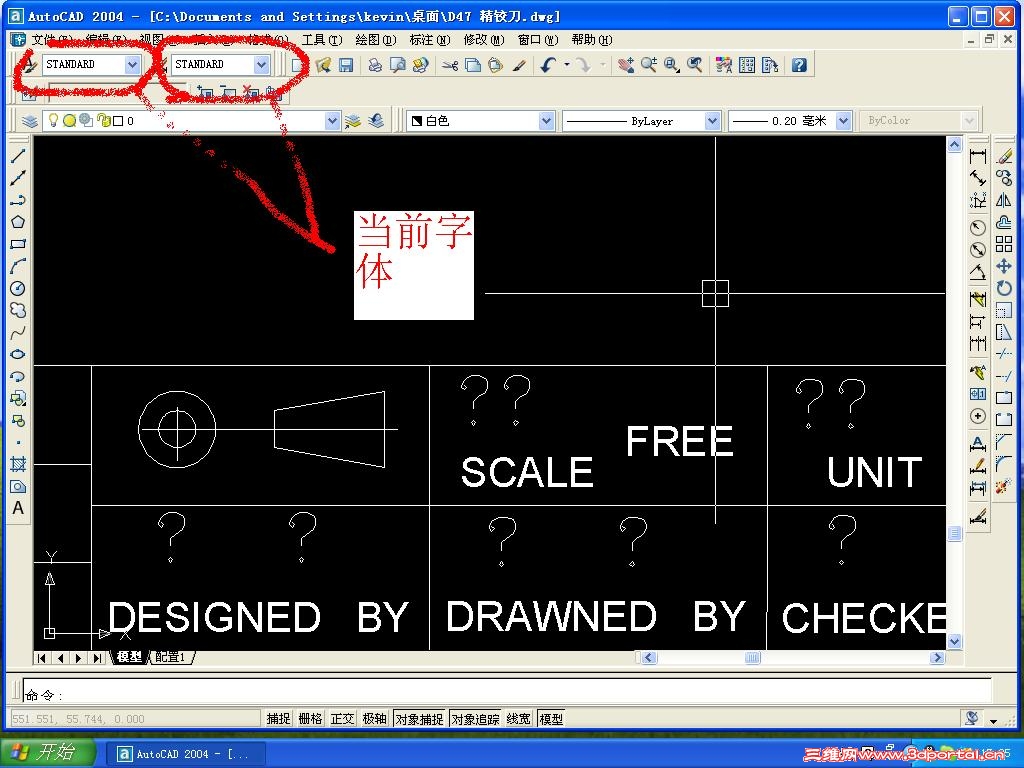
Task: Click the Match Properties brush icon
Action: pyautogui.click(x=519, y=65)
